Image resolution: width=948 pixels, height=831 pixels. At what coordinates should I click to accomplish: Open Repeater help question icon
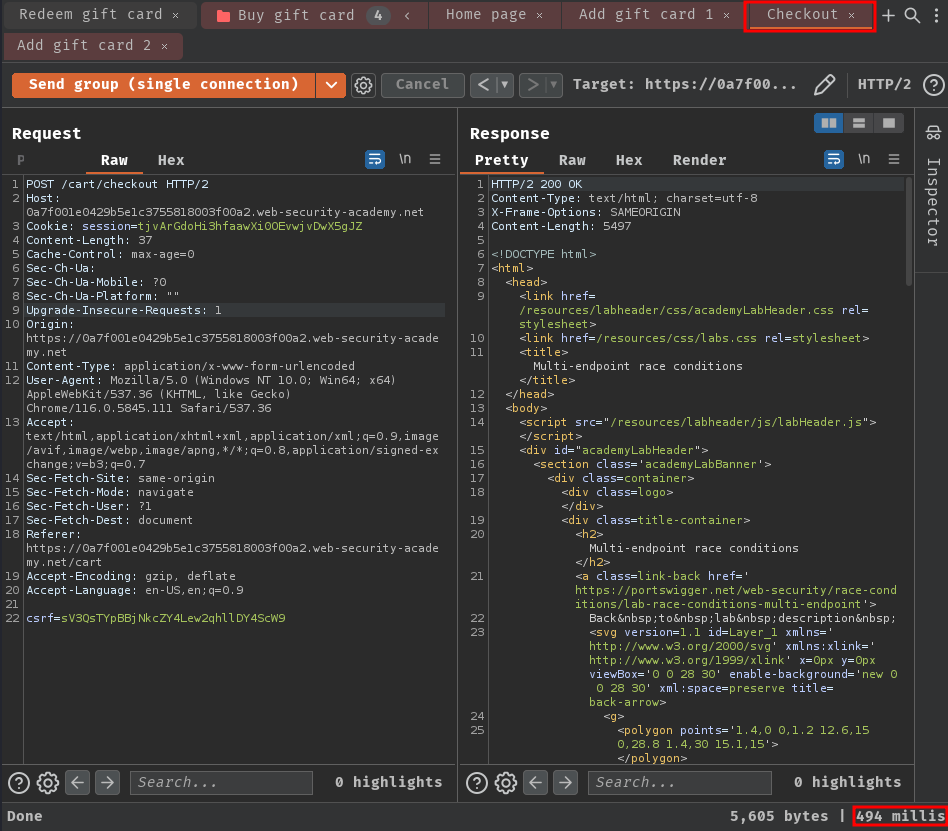933,85
